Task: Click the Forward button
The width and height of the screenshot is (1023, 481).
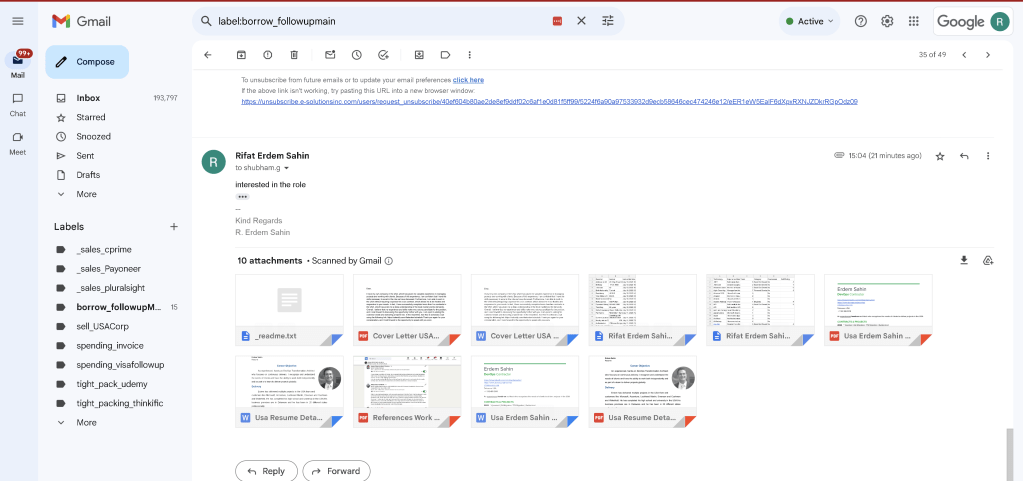Action: pyautogui.click(x=337, y=471)
